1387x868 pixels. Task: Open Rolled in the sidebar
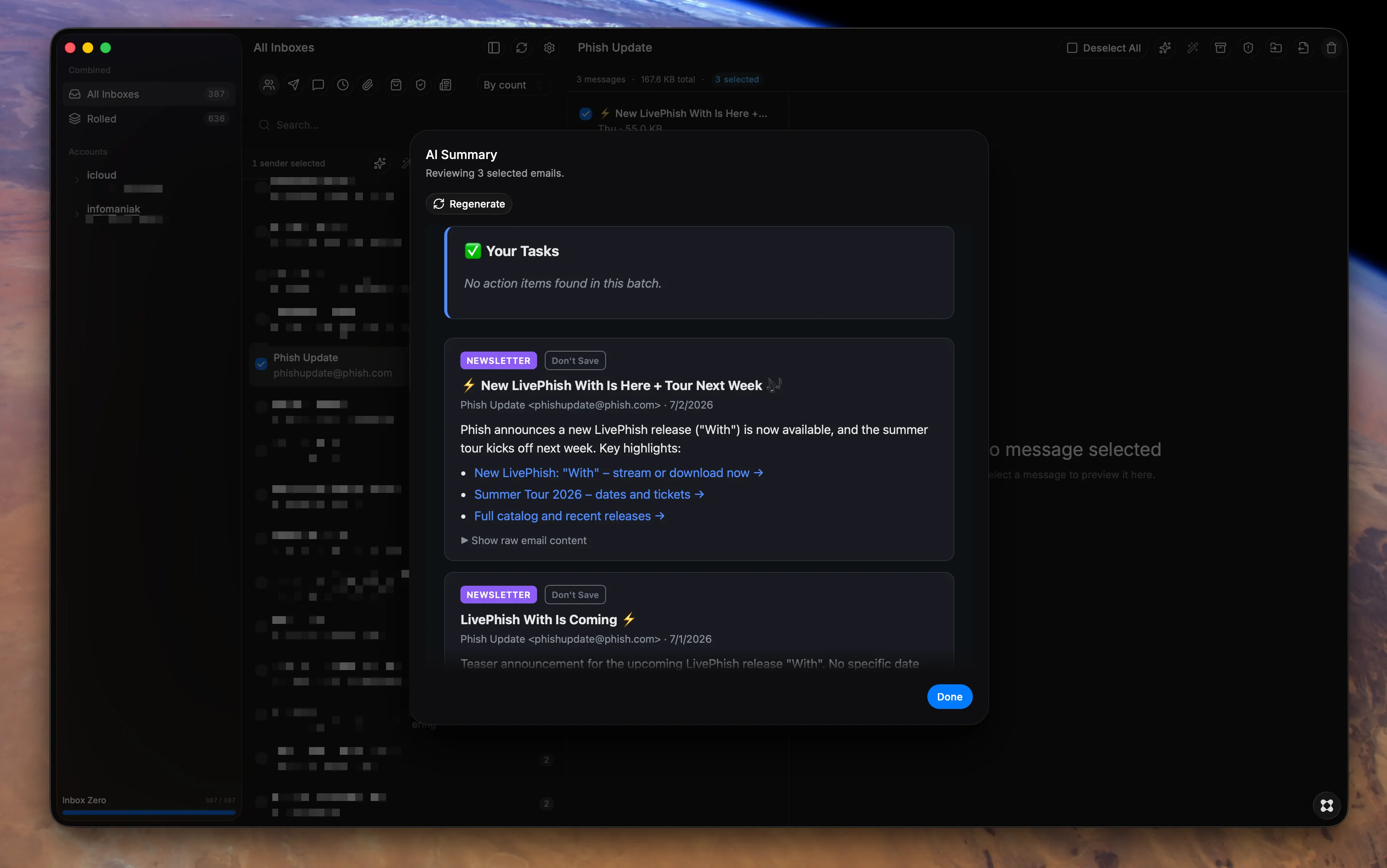pyautogui.click(x=149, y=119)
